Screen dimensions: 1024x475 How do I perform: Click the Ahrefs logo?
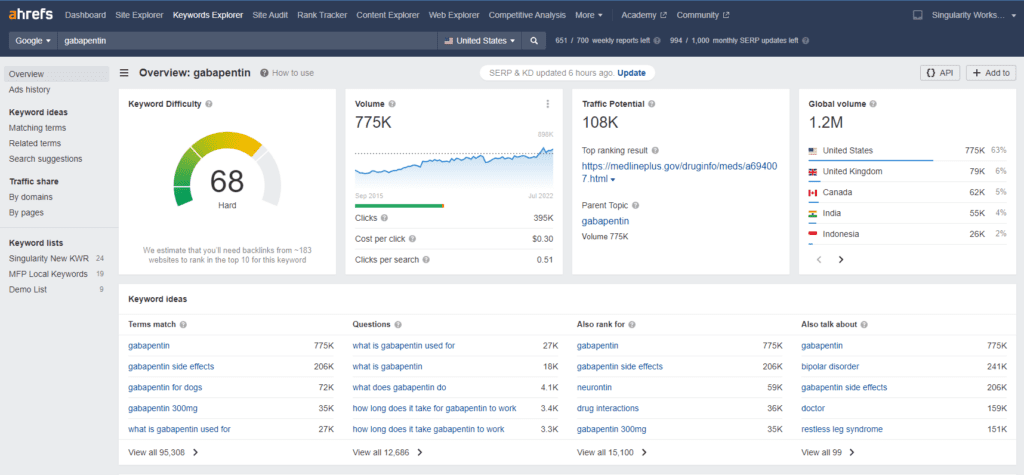tap(31, 14)
